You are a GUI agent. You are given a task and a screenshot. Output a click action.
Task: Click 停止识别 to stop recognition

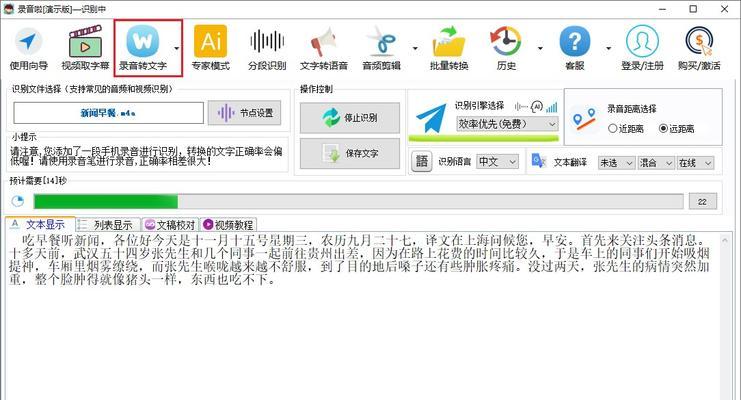(350, 117)
